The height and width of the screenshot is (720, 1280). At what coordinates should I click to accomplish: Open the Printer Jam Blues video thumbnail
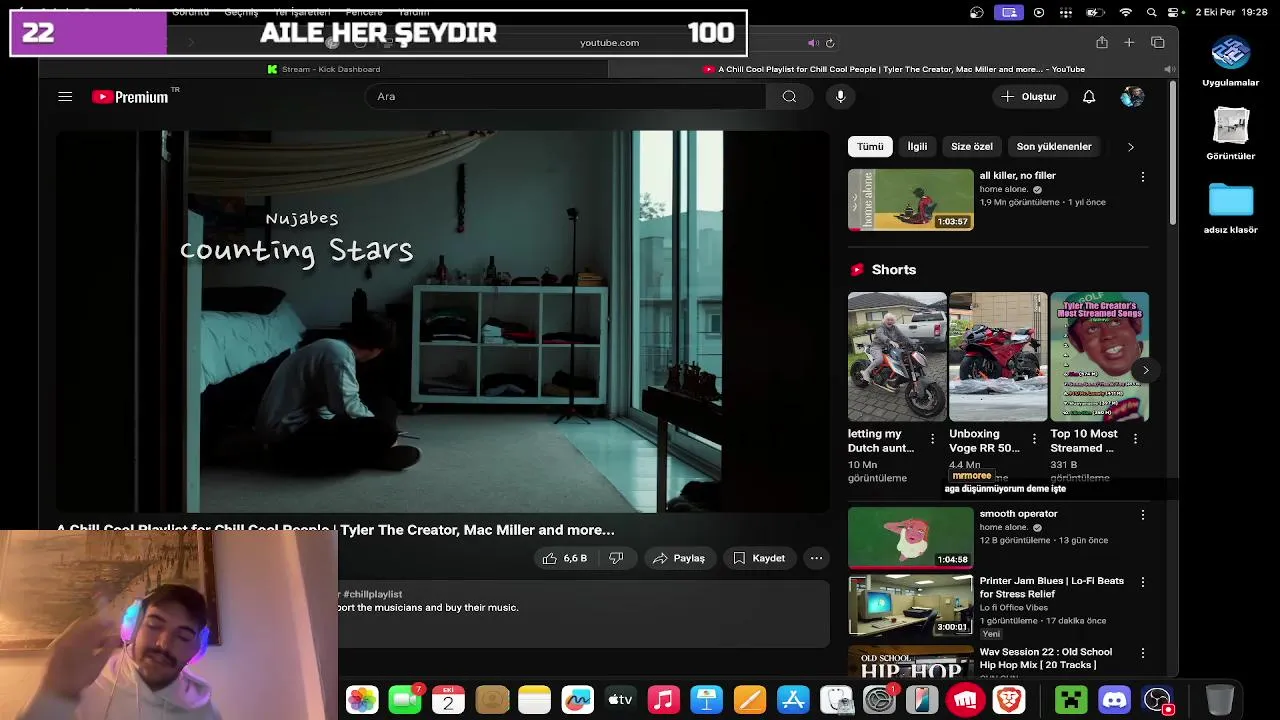pos(910,604)
